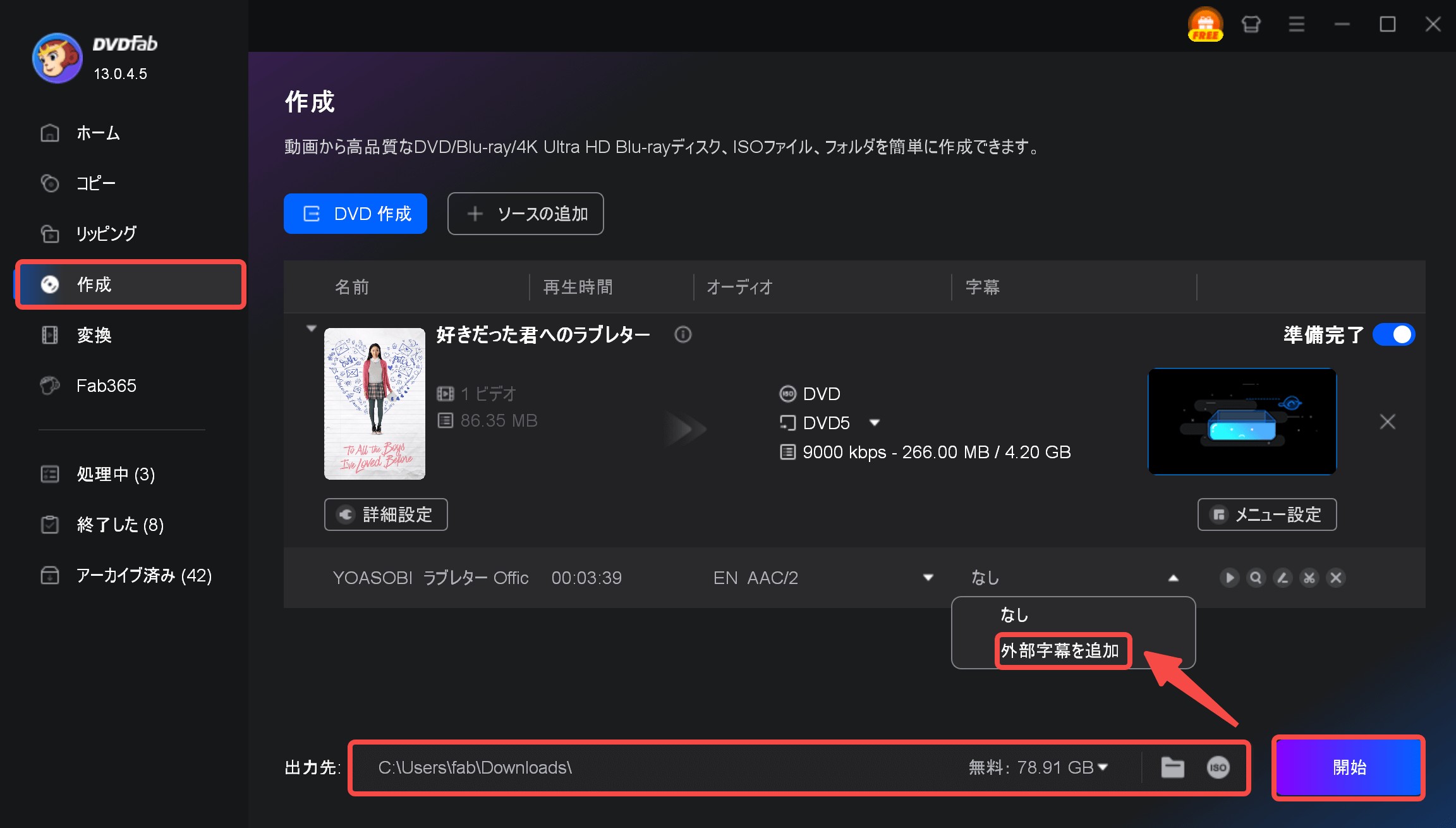This screenshot has width=1456, height=828.
Task: Click ソースの追加 button
Action: [525, 214]
